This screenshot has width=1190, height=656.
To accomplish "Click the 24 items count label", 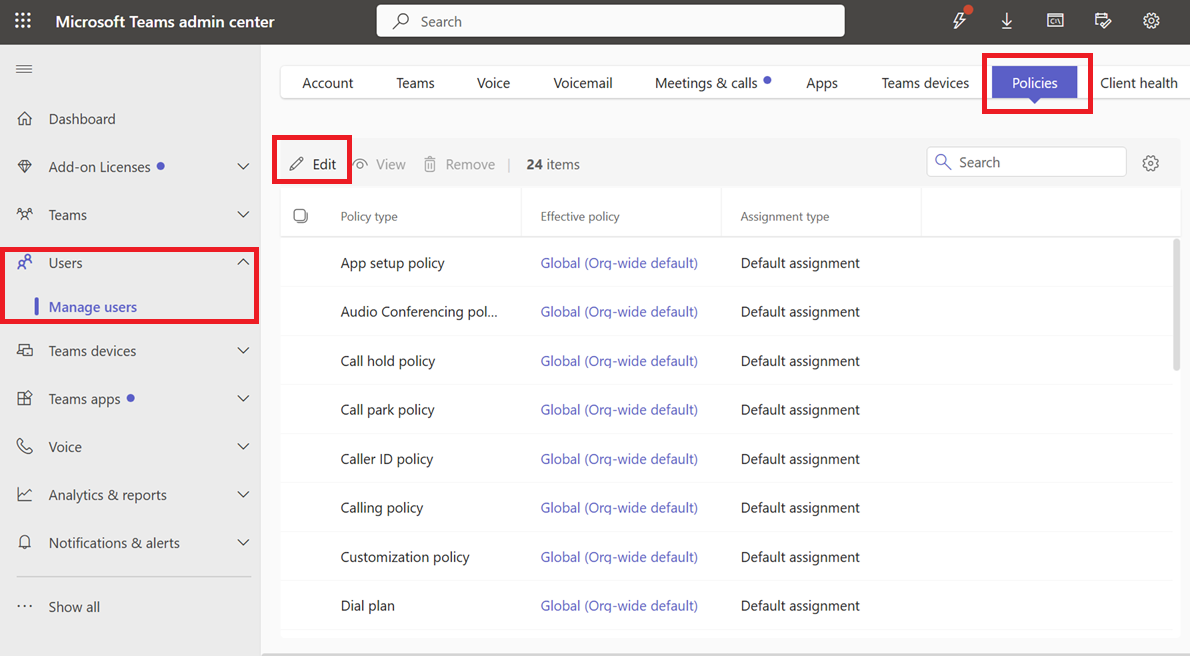I will [x=552, y=164].
